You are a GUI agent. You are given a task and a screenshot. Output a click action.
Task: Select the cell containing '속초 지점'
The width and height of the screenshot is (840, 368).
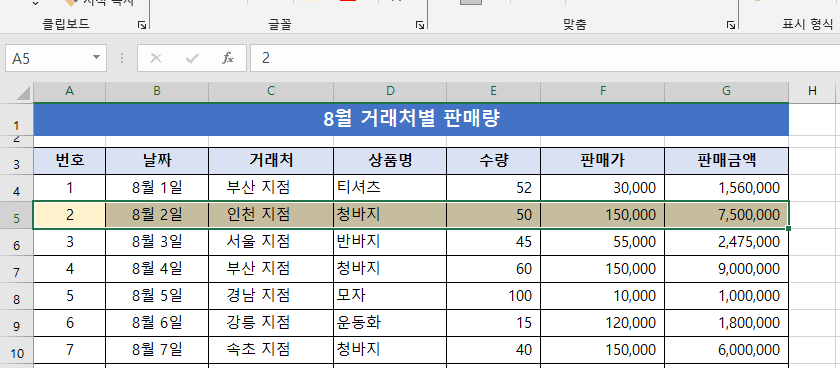point(271,351)
